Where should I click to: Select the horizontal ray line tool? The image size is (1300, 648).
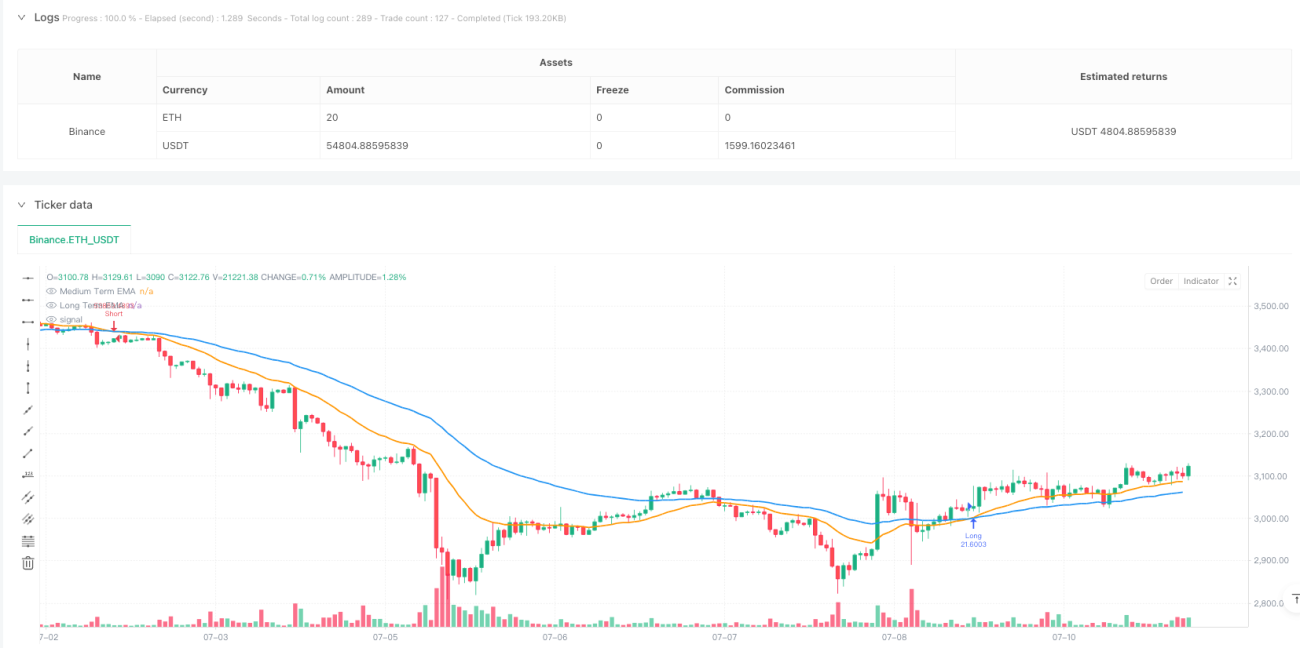coord(28,301)
